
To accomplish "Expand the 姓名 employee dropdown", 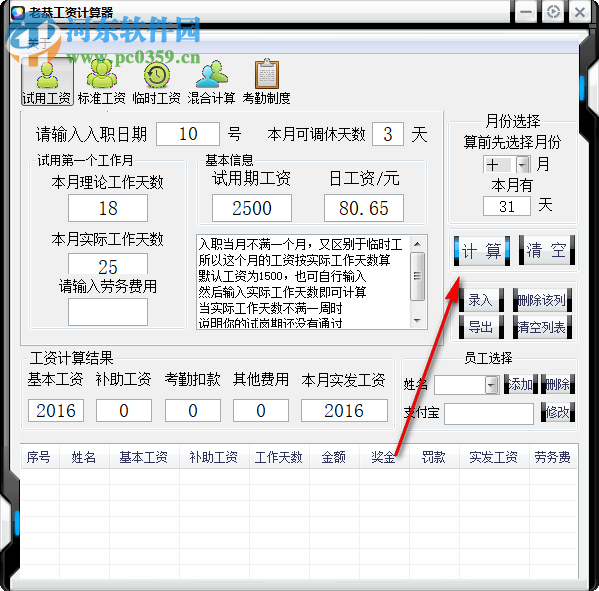I will [492, 385].
